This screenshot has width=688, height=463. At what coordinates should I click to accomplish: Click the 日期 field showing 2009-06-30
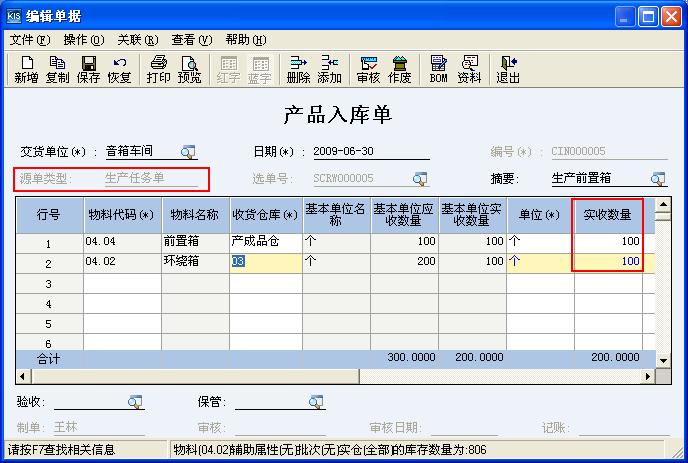(x=371, y=151)
